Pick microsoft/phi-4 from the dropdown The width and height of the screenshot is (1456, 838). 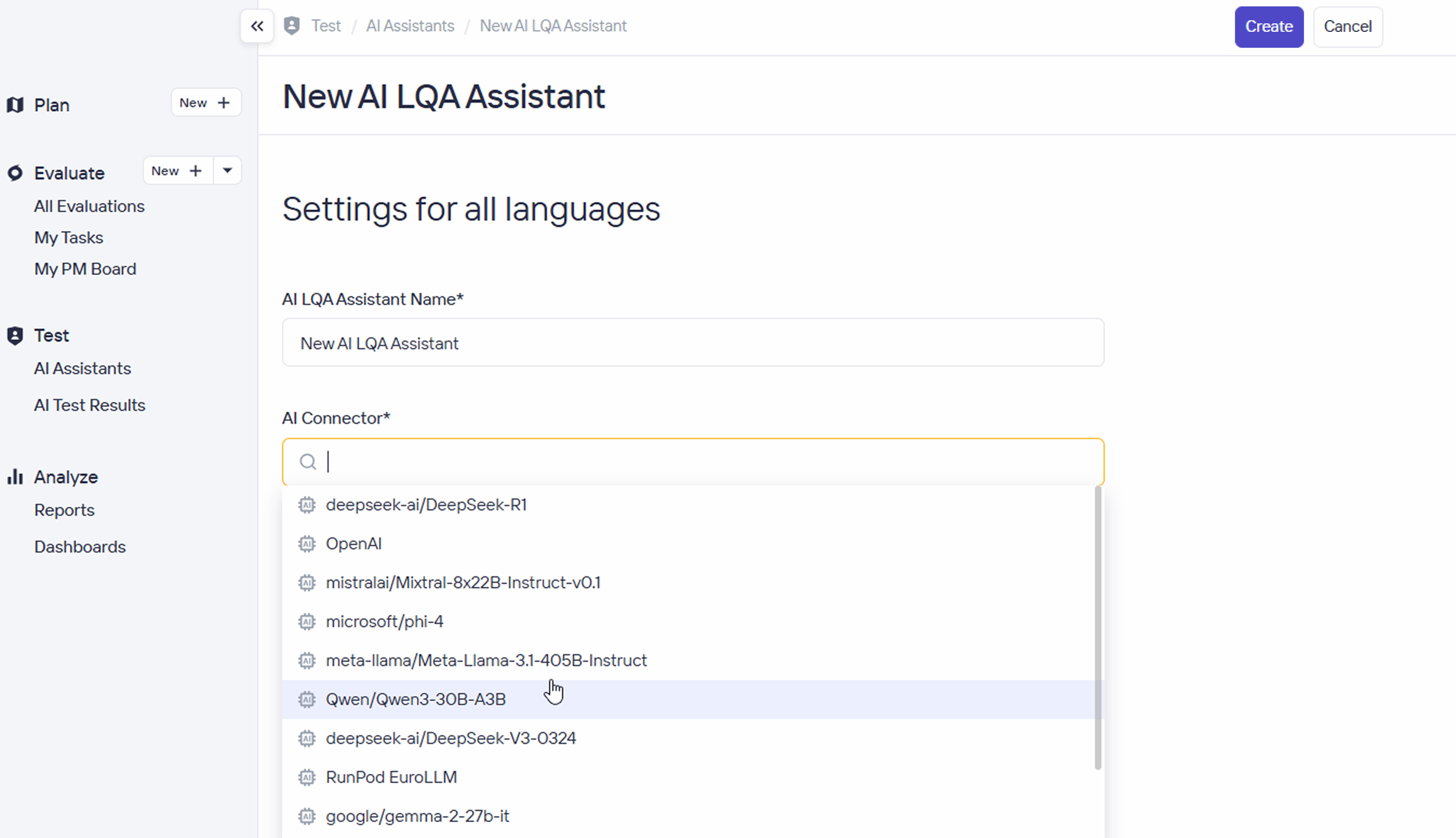pos(384,622)
